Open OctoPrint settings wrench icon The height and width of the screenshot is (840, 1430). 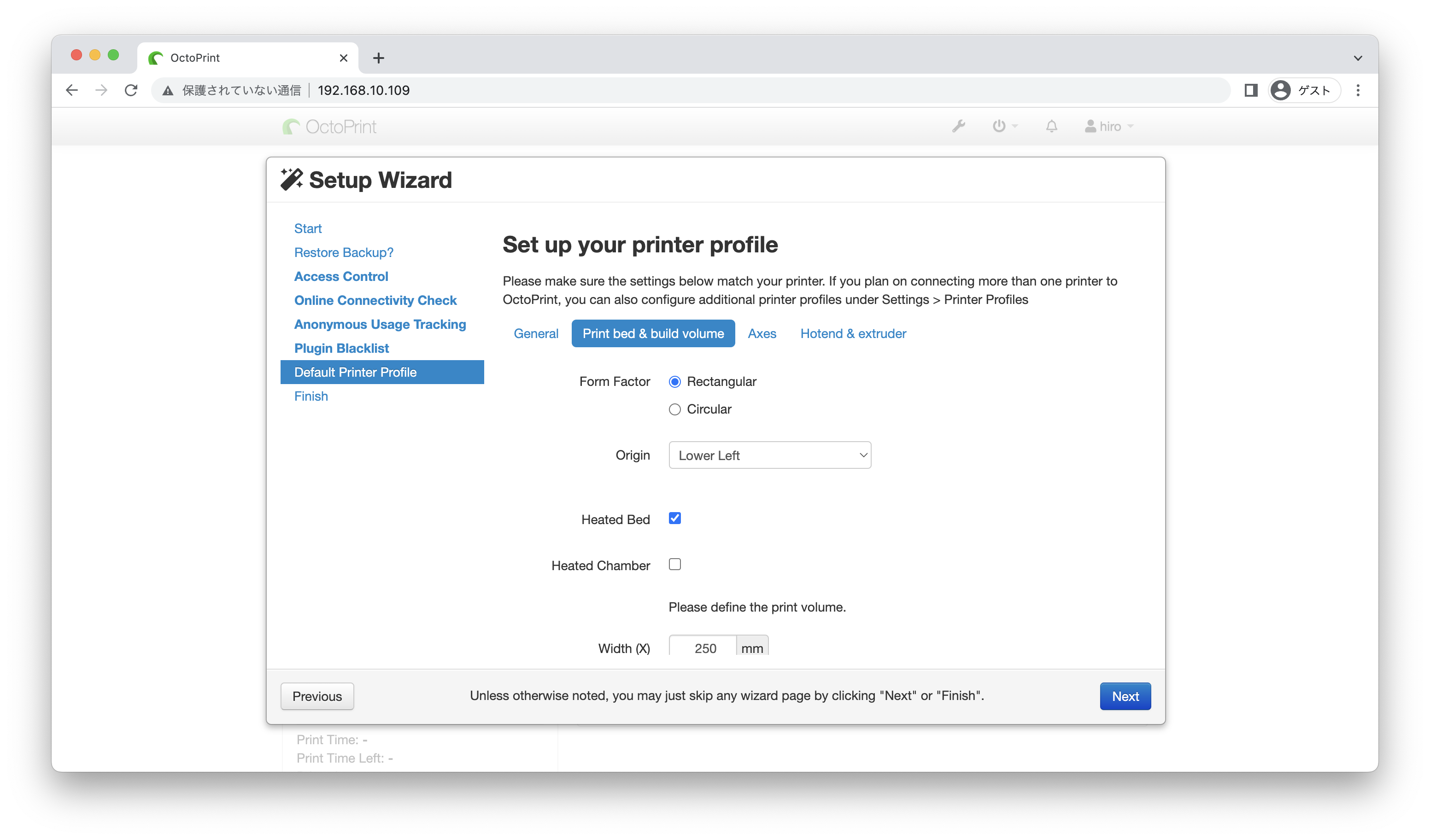click(958, 126)
